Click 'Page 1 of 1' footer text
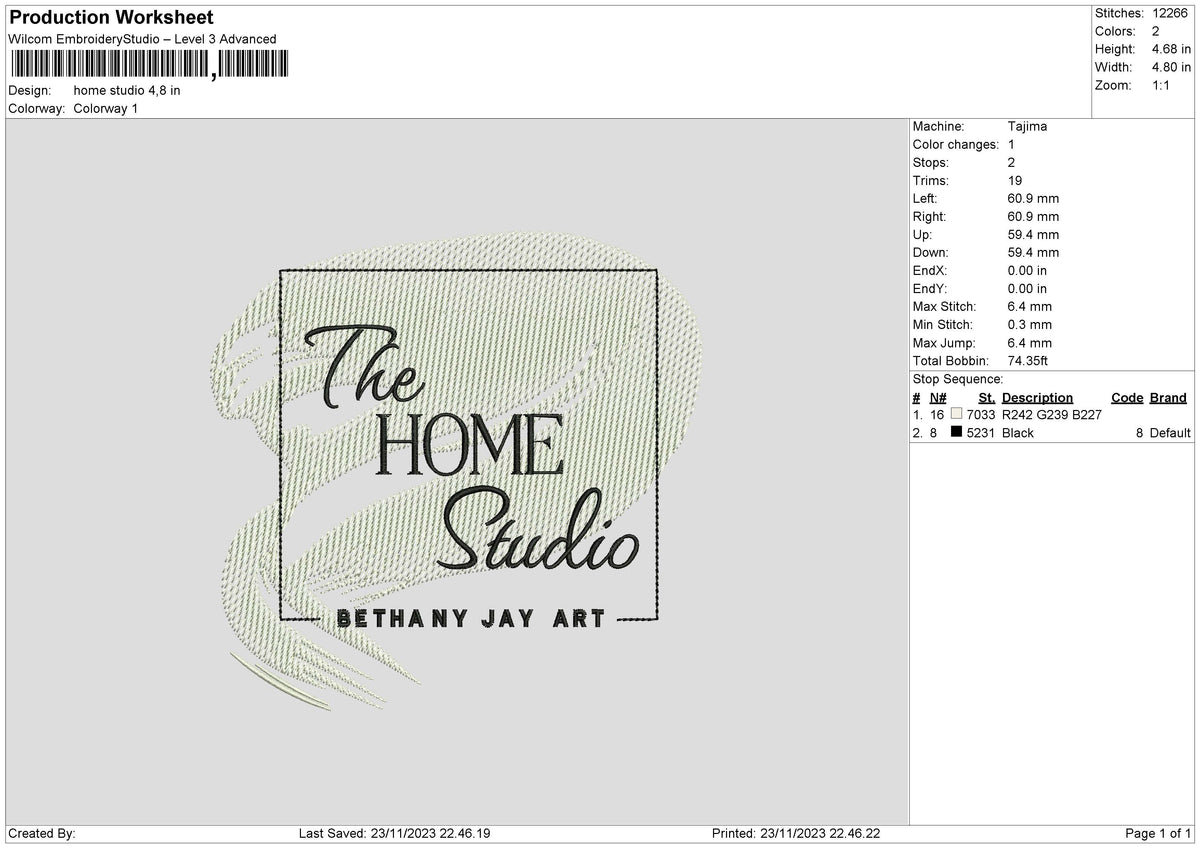 [x=1158, y=833]
